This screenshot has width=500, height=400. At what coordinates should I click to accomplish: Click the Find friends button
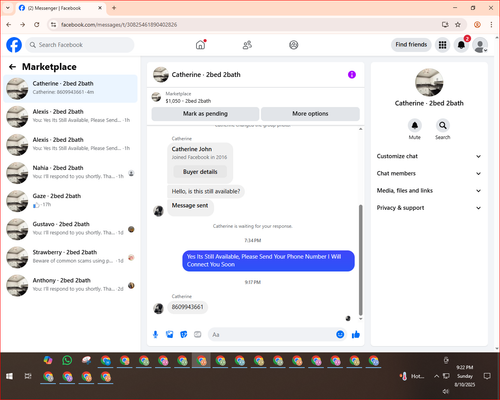click(411, 45)
